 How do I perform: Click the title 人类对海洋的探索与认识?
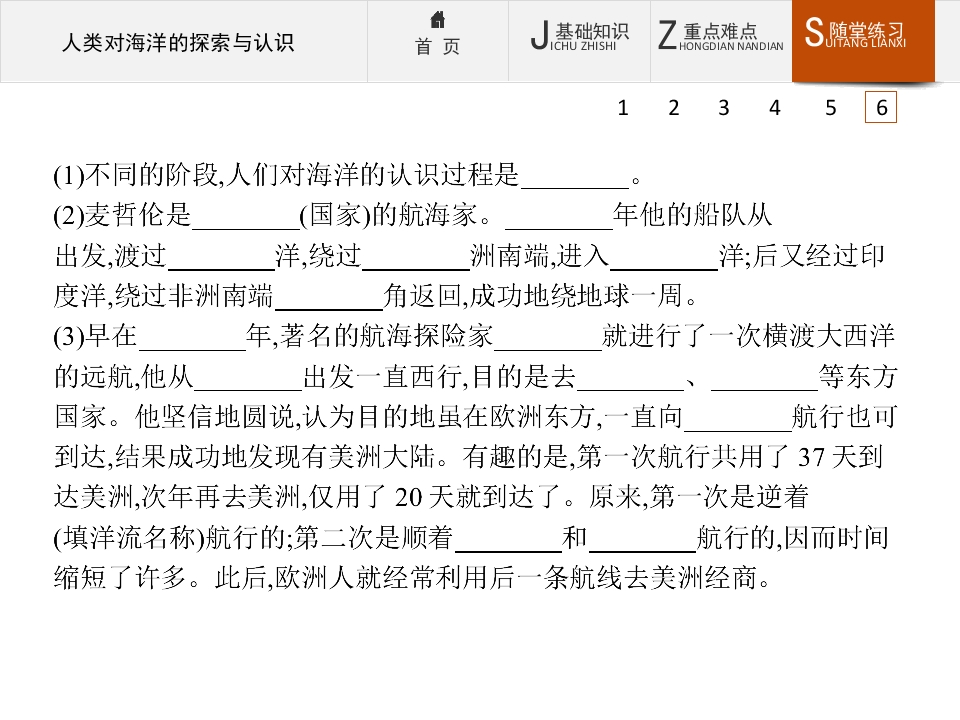[x=178, y=43]
